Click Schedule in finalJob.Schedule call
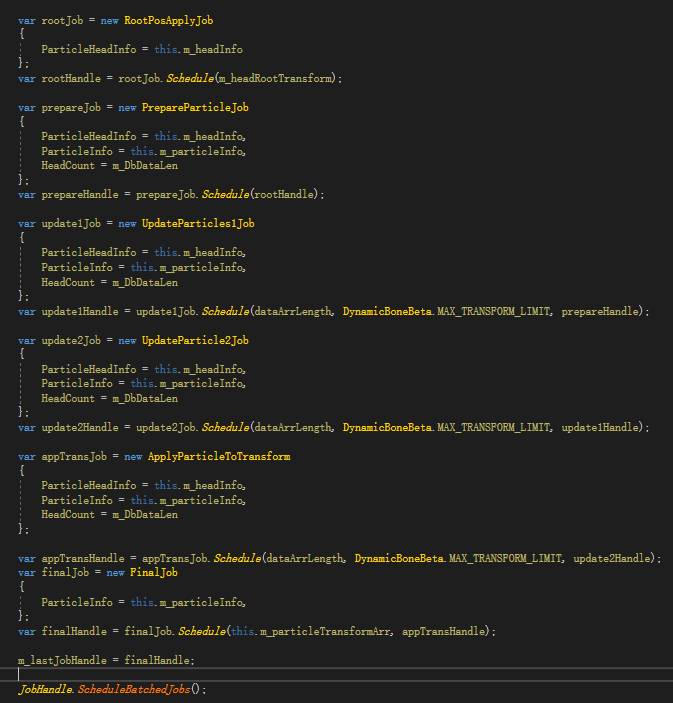This screenshot has height=703, width=673. (202, 631)
